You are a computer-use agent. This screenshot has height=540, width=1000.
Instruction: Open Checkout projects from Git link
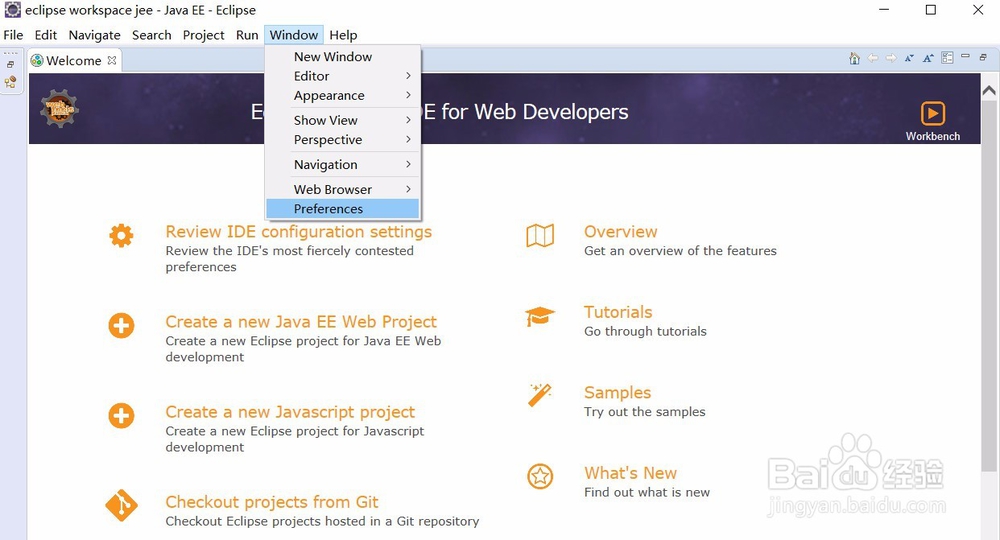click(x=272, y=502)
